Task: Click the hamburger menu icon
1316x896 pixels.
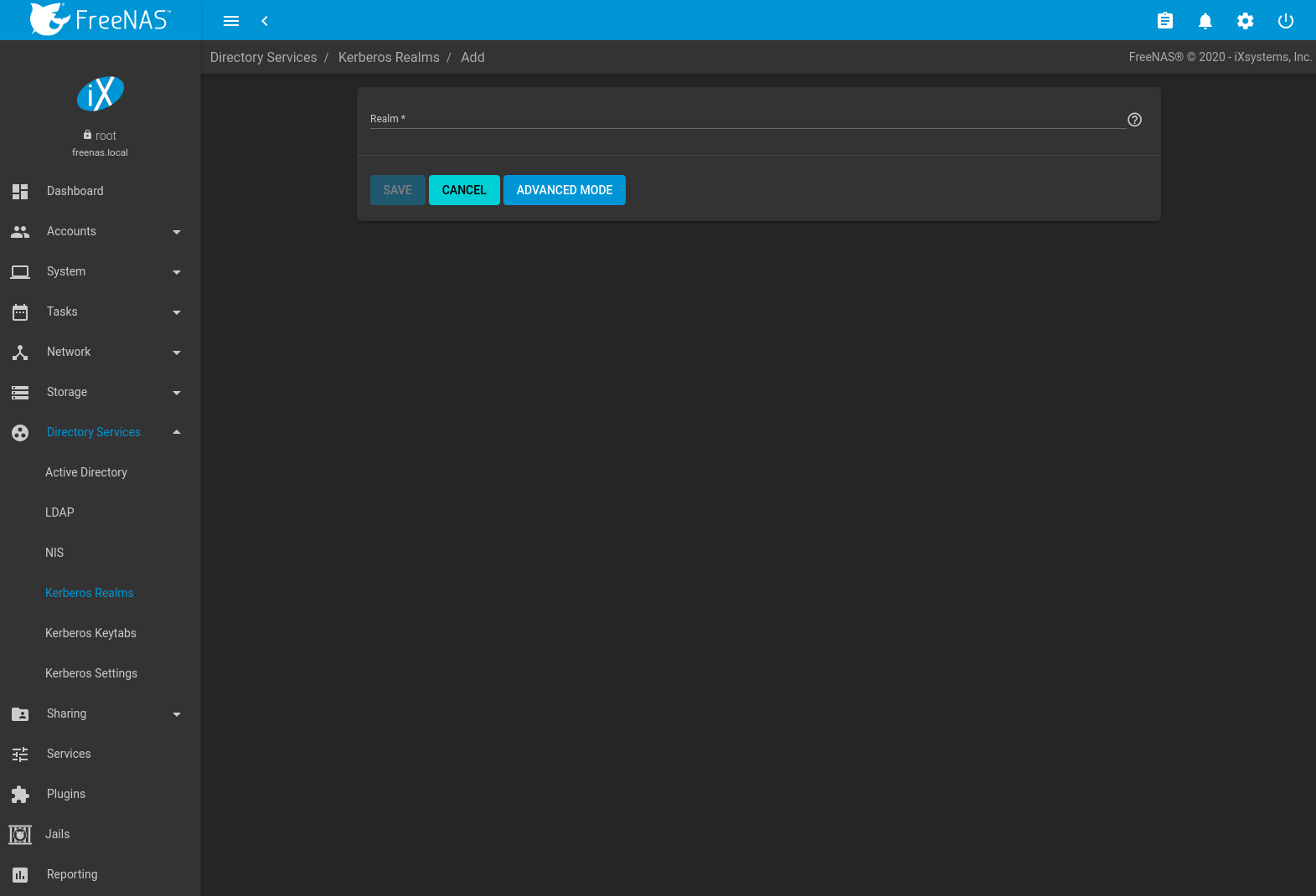Action: tap(231, 21)
